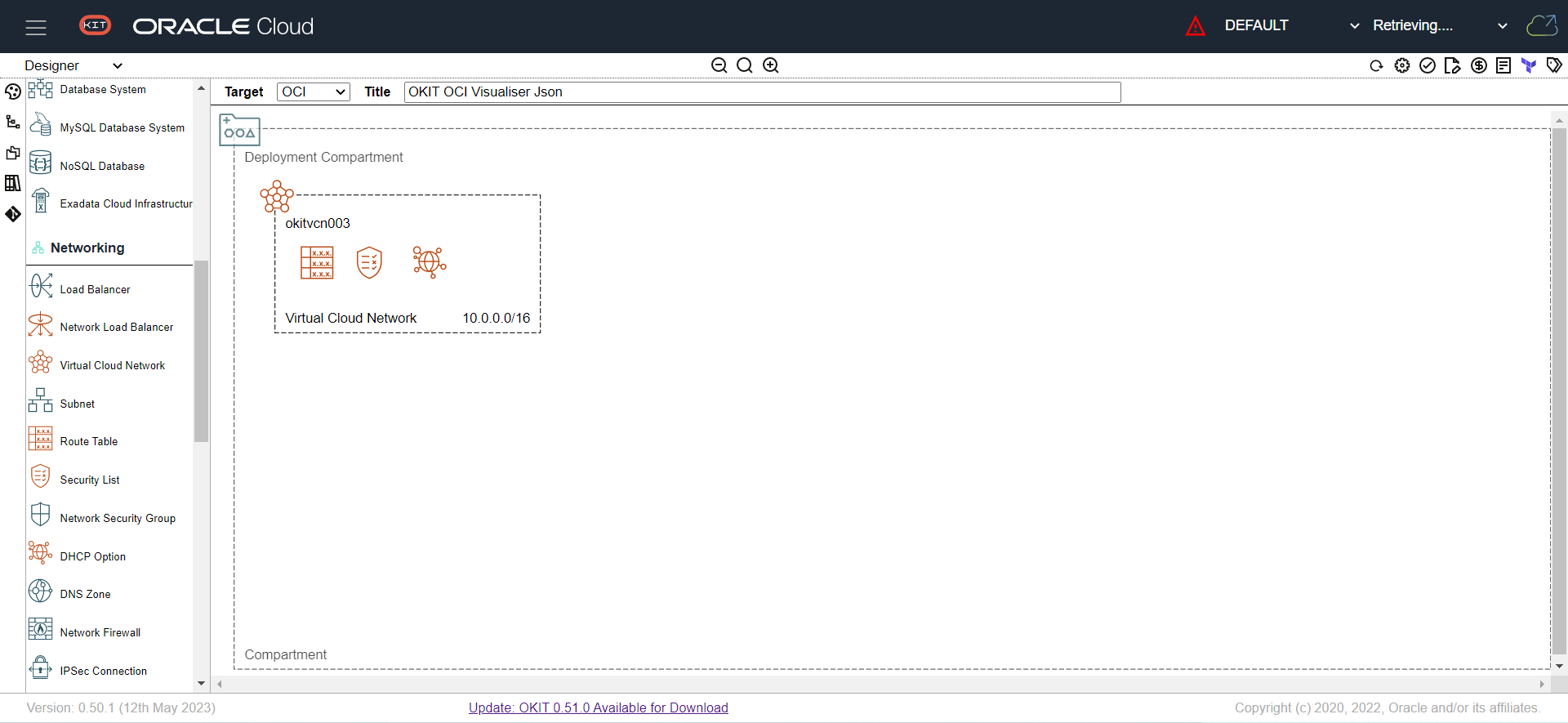Click the canvas horizontal scroll-right arrow
Screen dimensions: 1568x723
click(x=1542, y=684)
